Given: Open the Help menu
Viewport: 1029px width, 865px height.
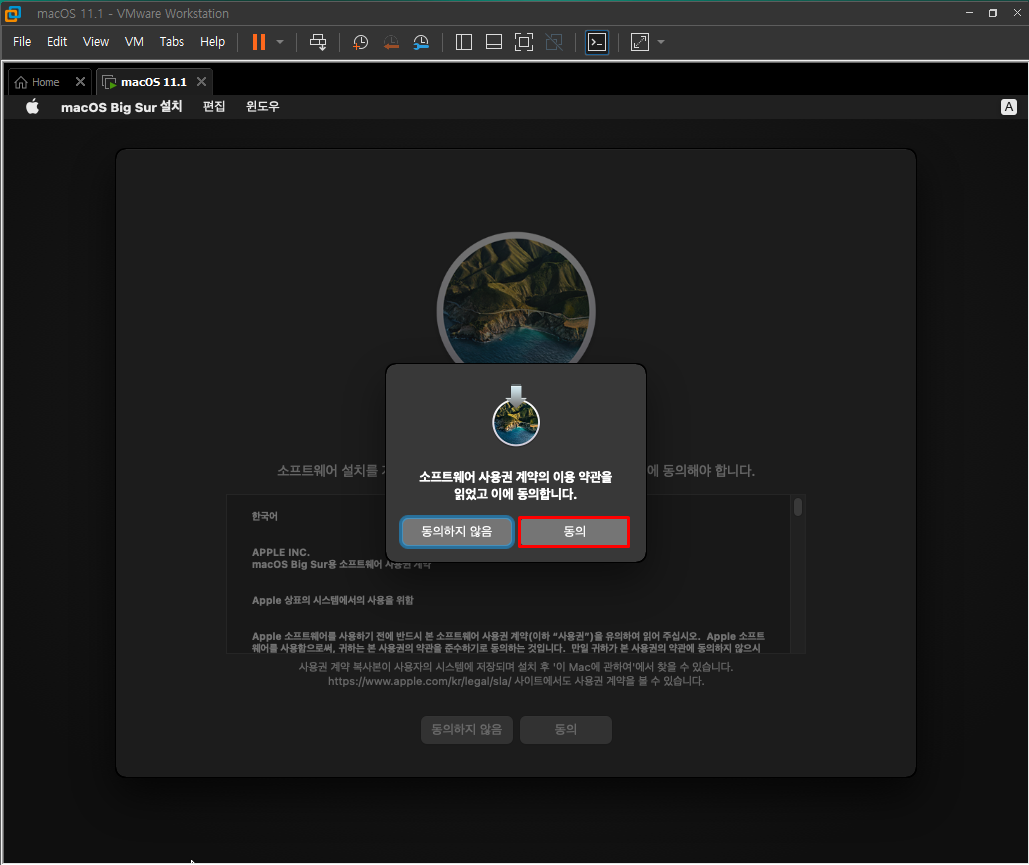Looking at the screenshot, I should click(x=213, y=41).
